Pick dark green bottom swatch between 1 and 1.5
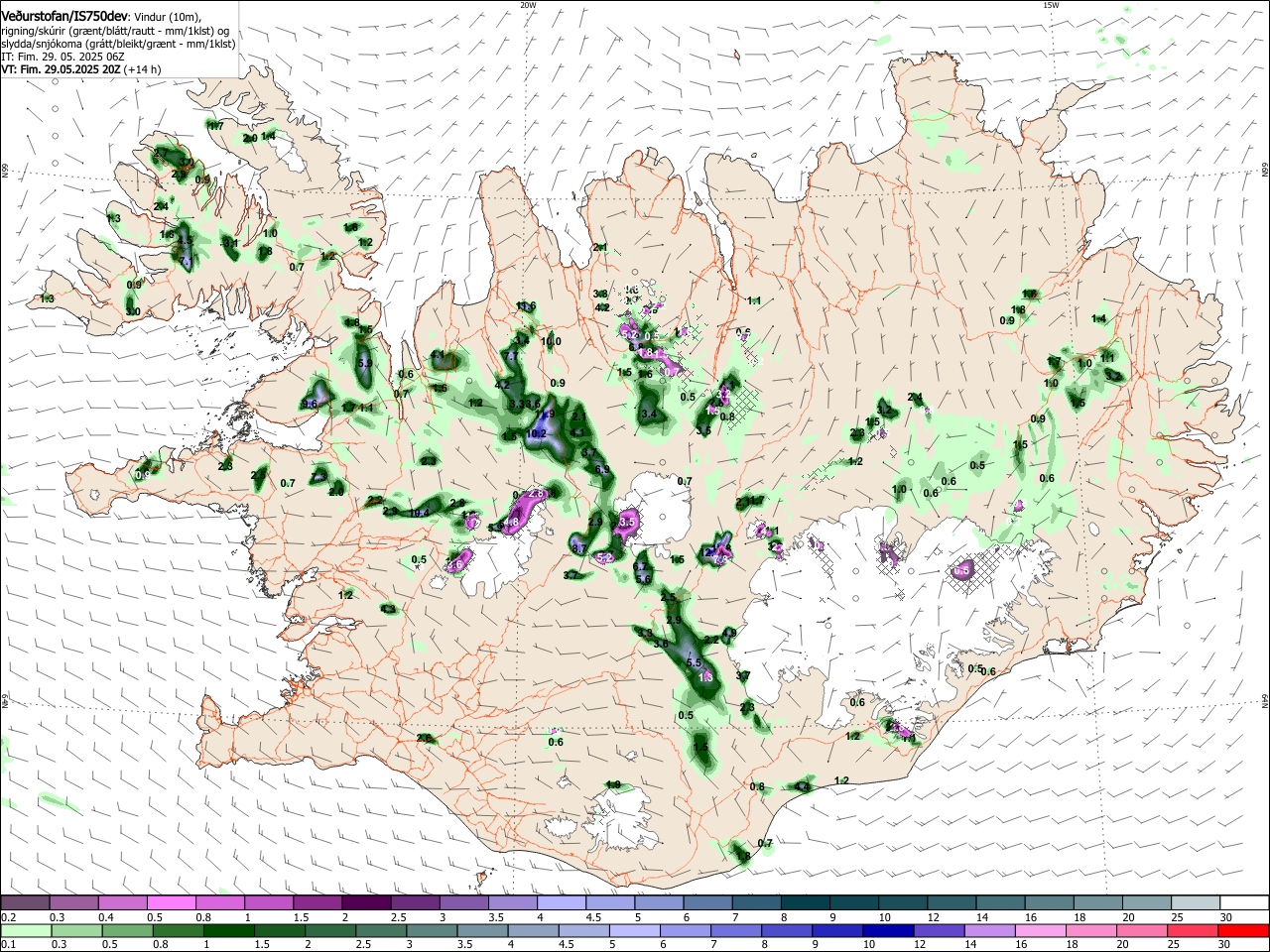 pos(227,930)
